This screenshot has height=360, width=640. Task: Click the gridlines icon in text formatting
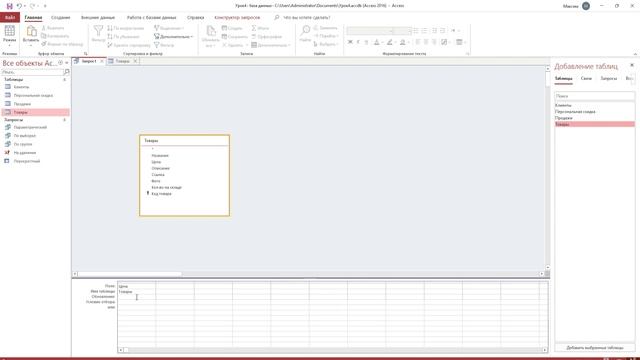pyautogui.click(x=459, y=42)
